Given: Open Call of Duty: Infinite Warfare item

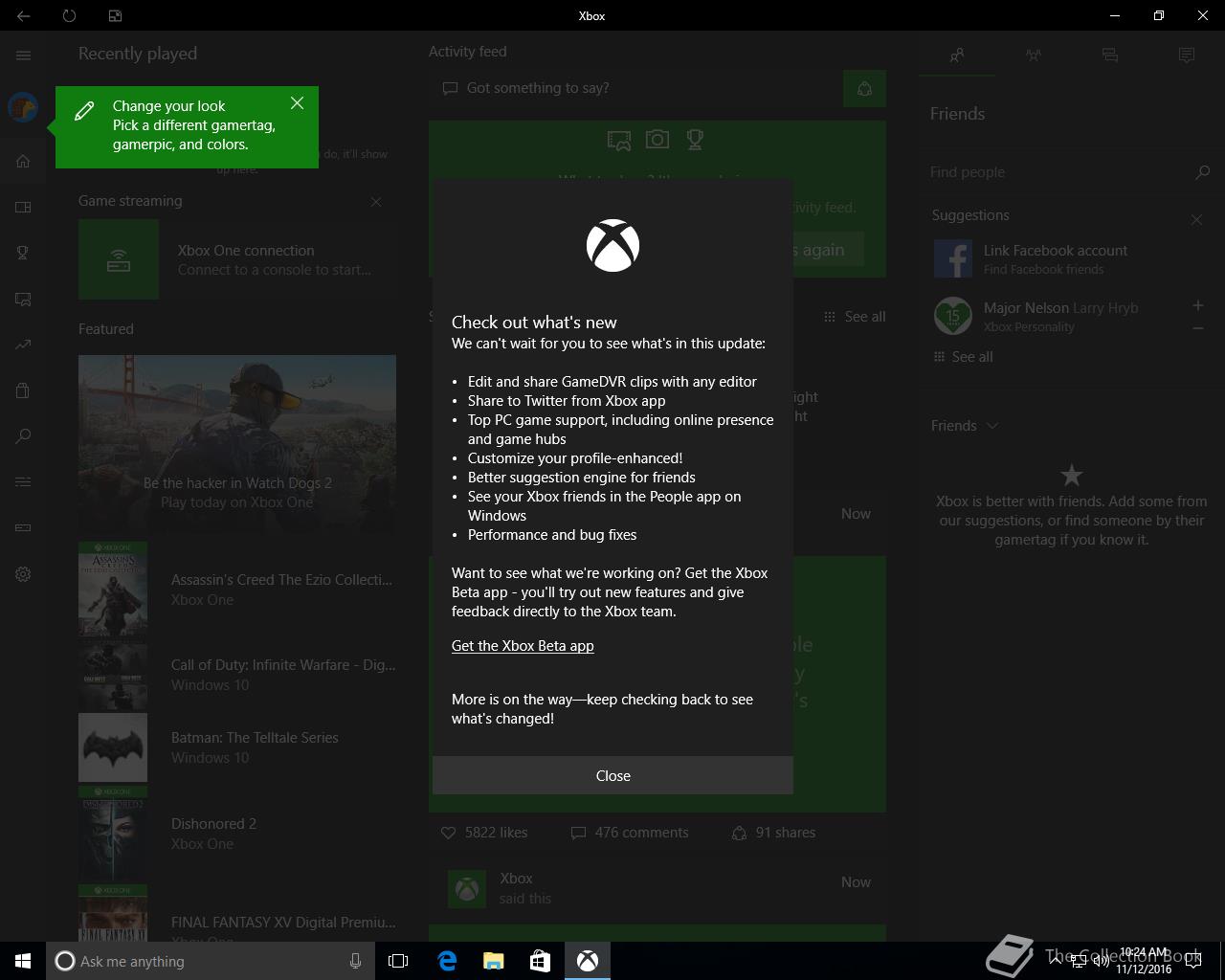Looking at the screenshot, I should tap(237, 675).
